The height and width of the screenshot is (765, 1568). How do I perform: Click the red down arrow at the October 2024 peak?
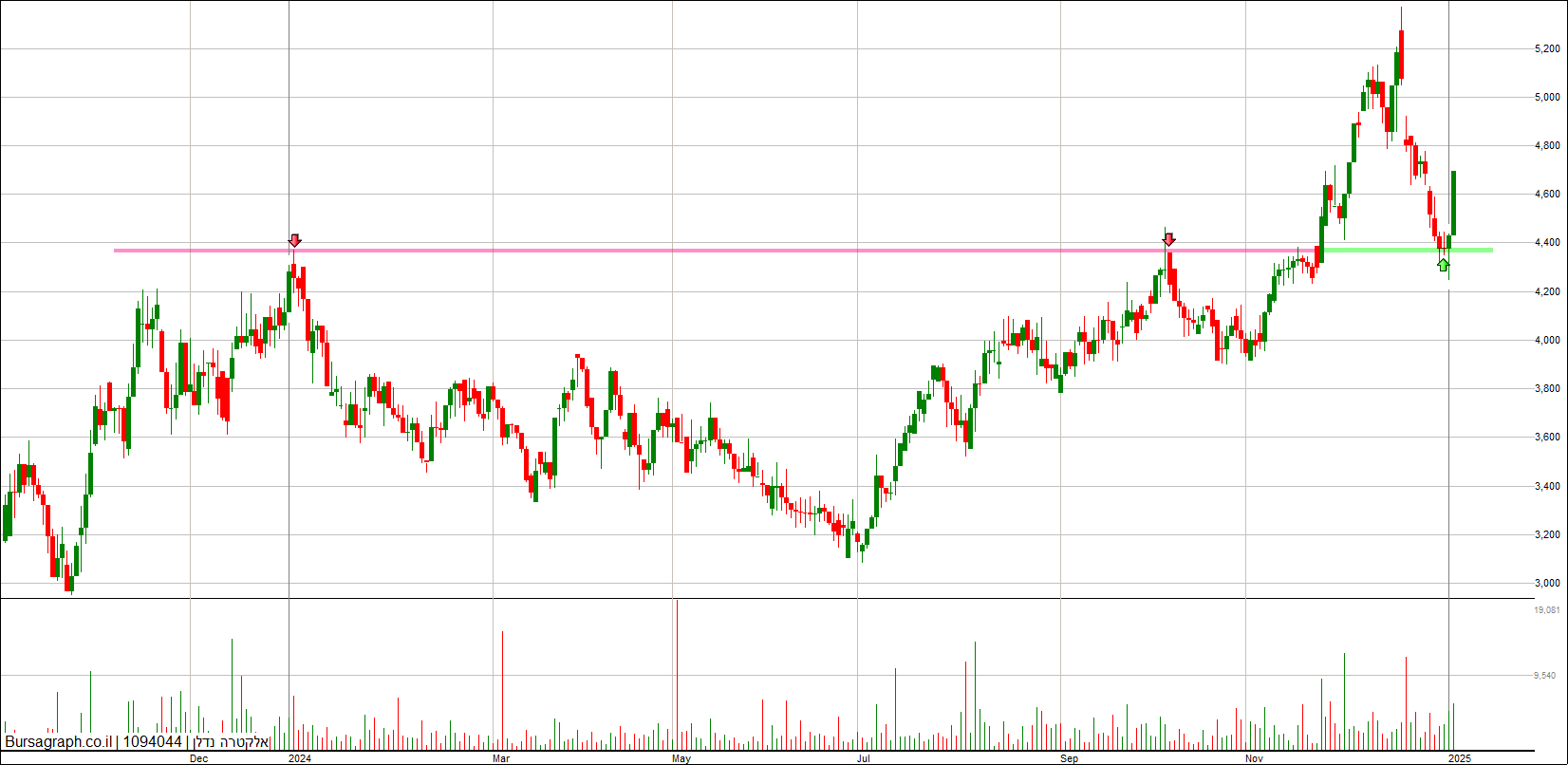point(1169,240)
